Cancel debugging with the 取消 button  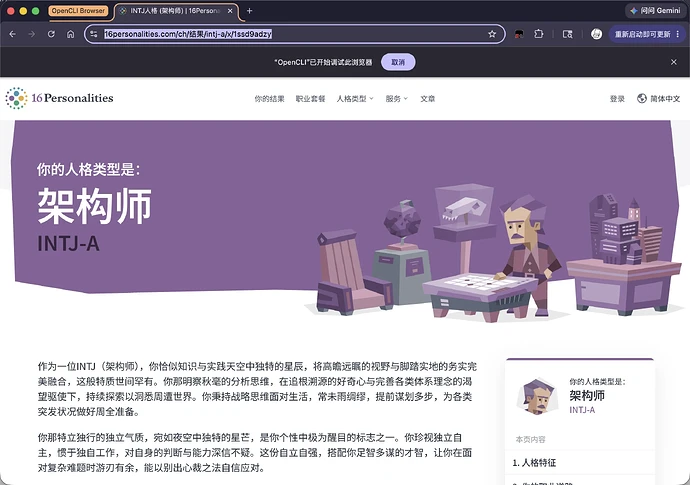click(x=398, y=62)
